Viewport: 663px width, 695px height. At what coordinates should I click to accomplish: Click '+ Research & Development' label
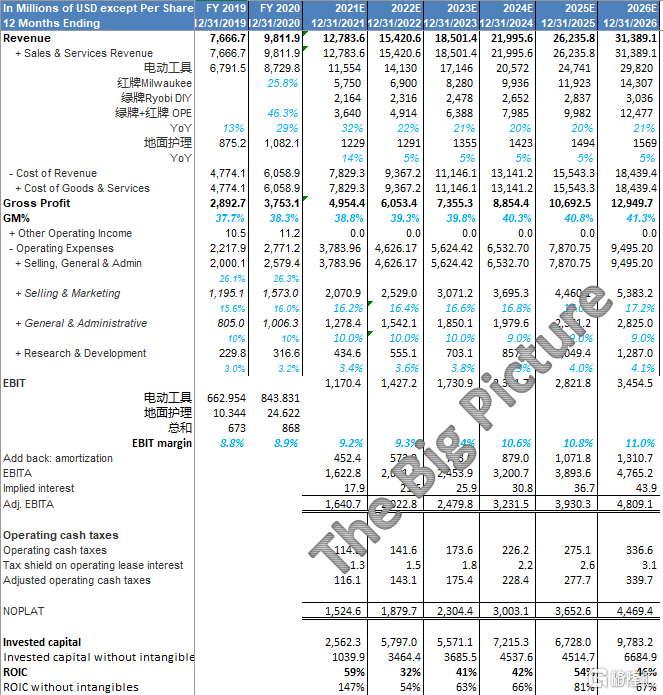tap(81, 353)
